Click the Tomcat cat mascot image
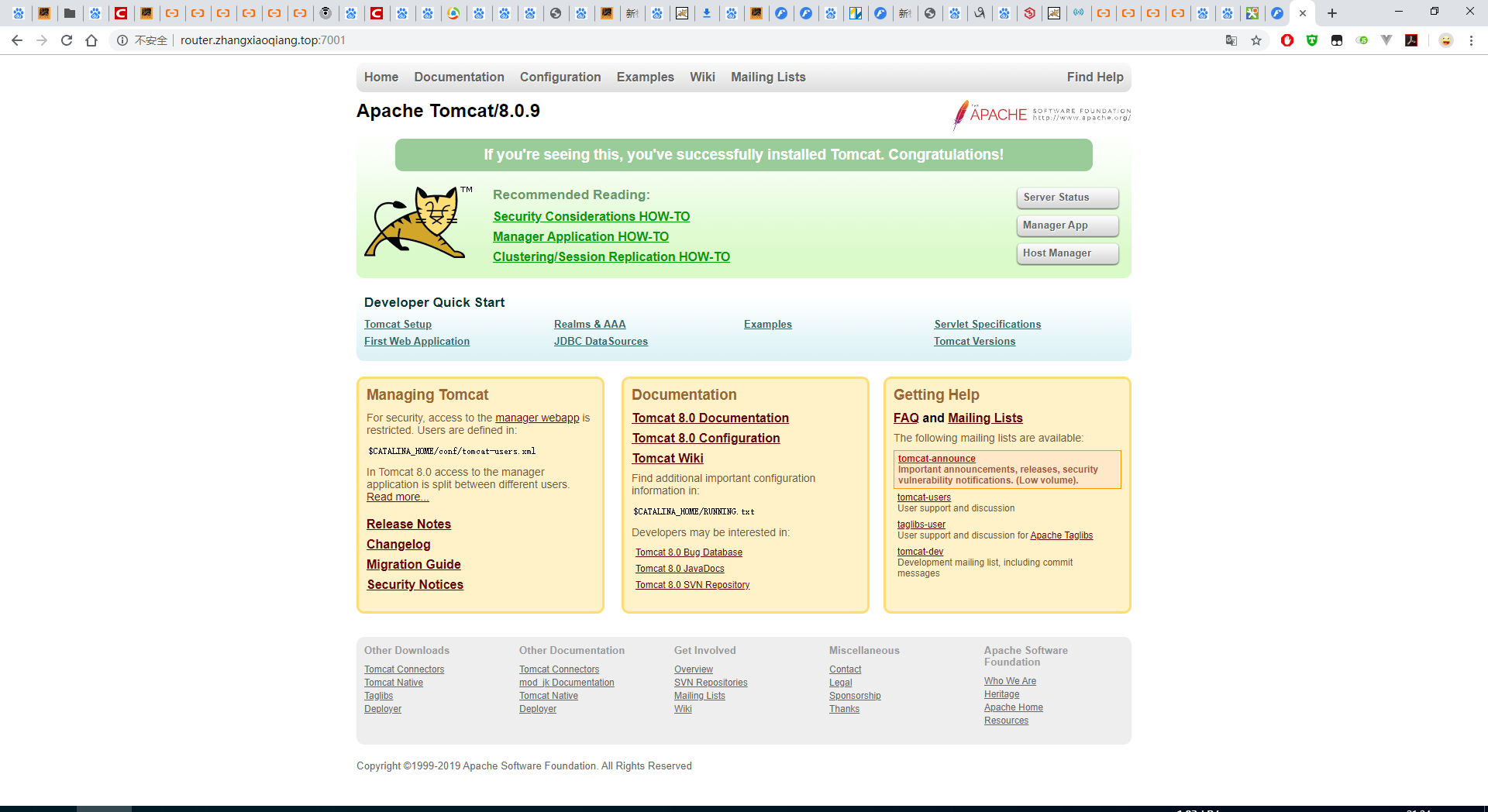The height and width of the screenshot is (812, 1488). tap(418, 222)
